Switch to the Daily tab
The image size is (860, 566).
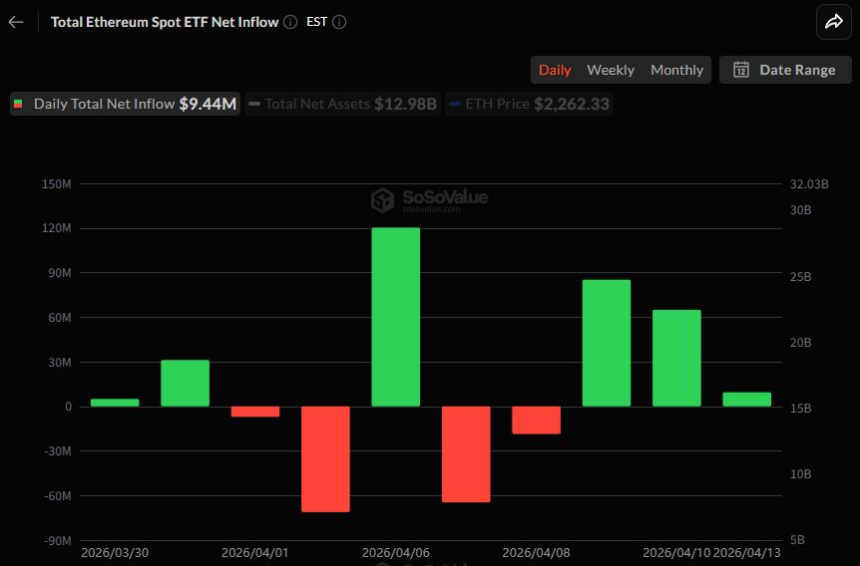[x=555, y=70]
